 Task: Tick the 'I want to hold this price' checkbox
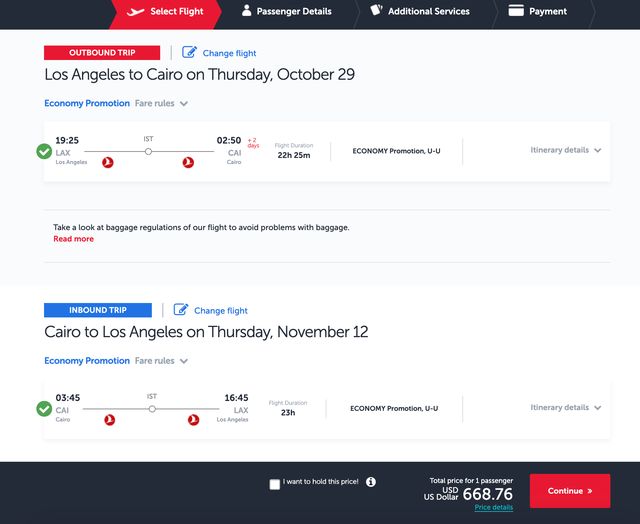pos(275,484)
